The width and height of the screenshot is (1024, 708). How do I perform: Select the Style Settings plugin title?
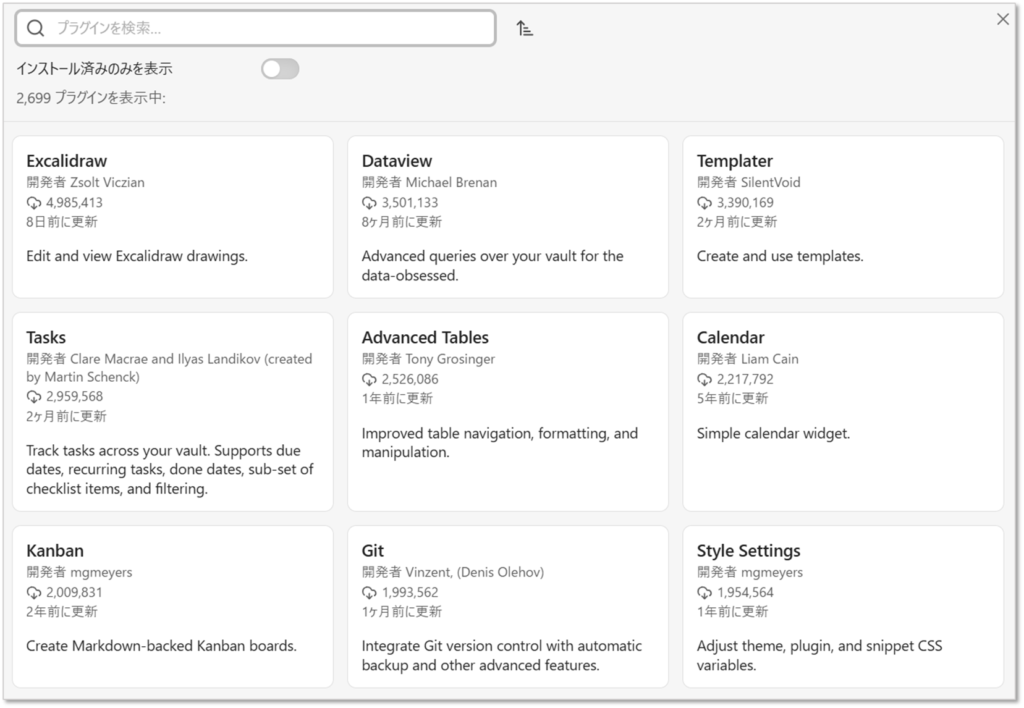tap(748, 551)
